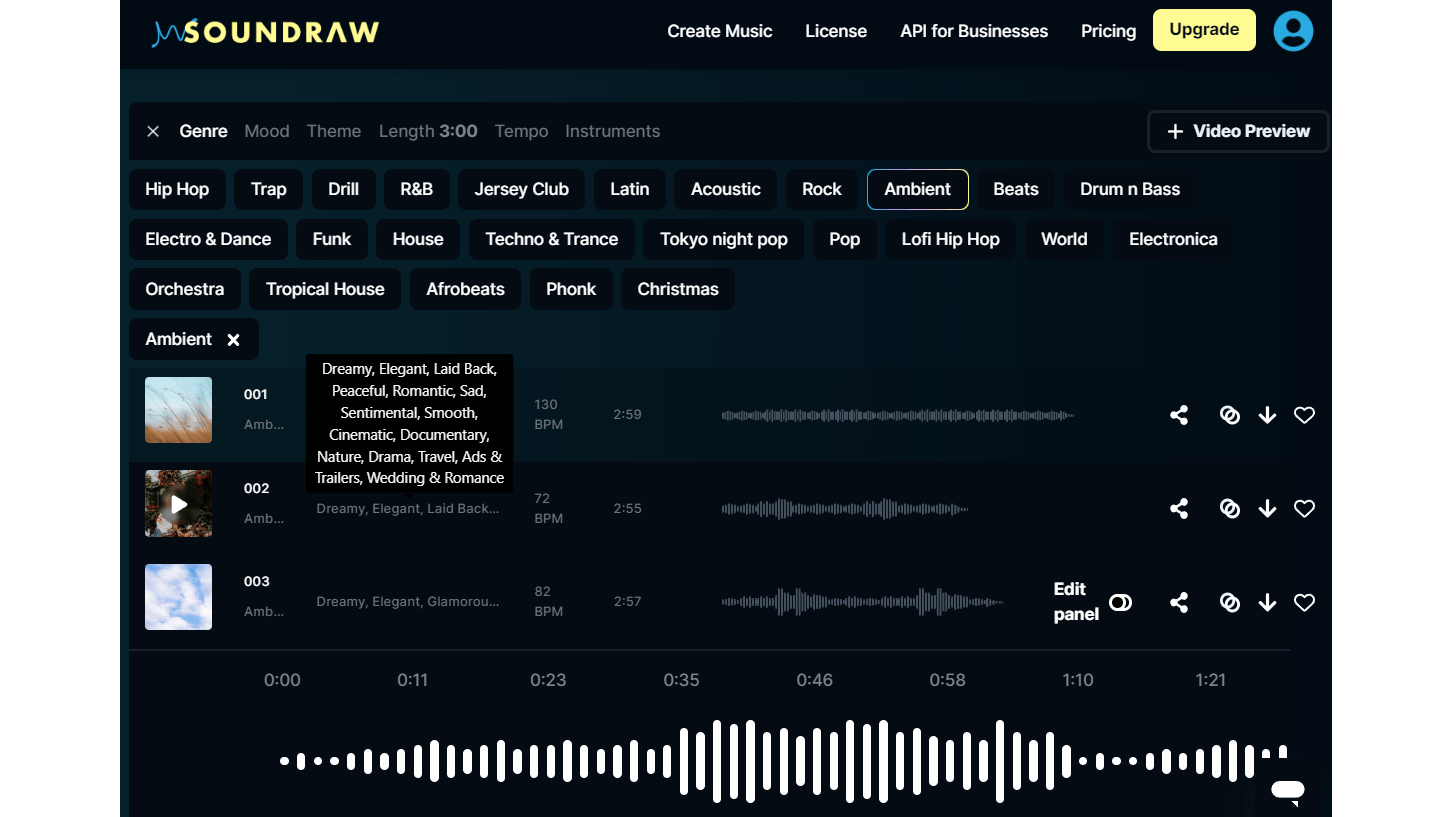The width and height of the screenshot is (1452, 817).
Task: Play track 002 from its thumbnail
Action: (178, 504)
